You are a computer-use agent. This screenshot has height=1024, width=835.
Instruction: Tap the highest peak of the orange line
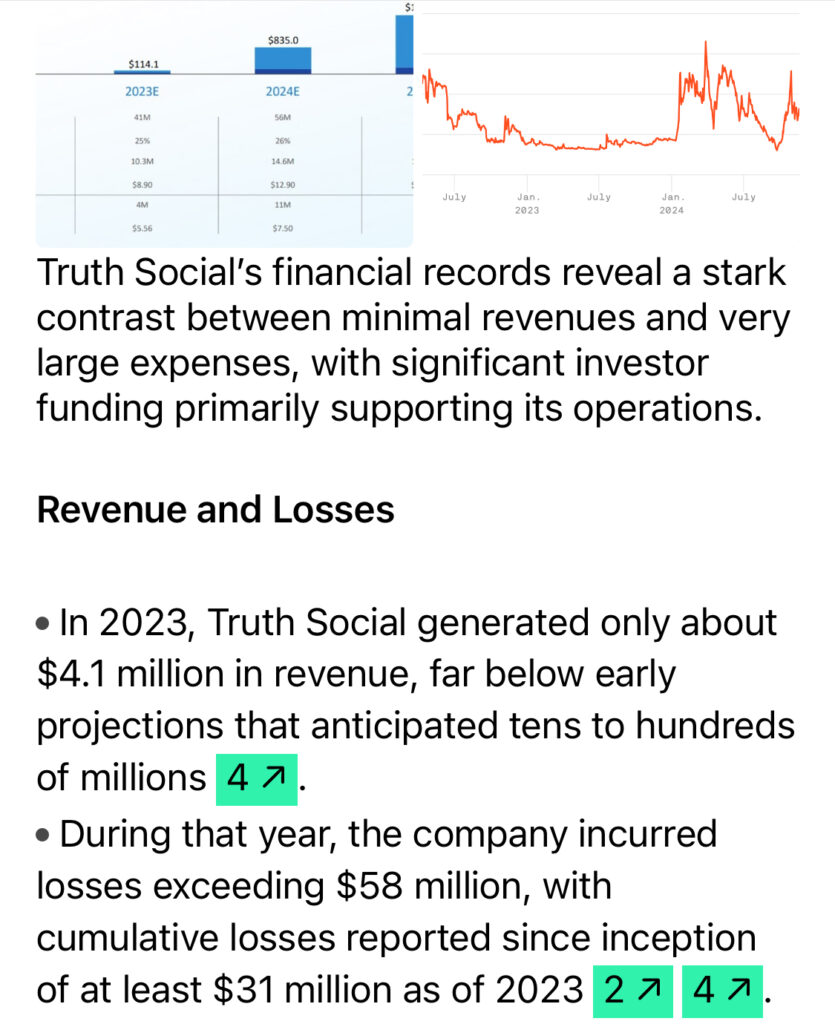pos(706,43)
